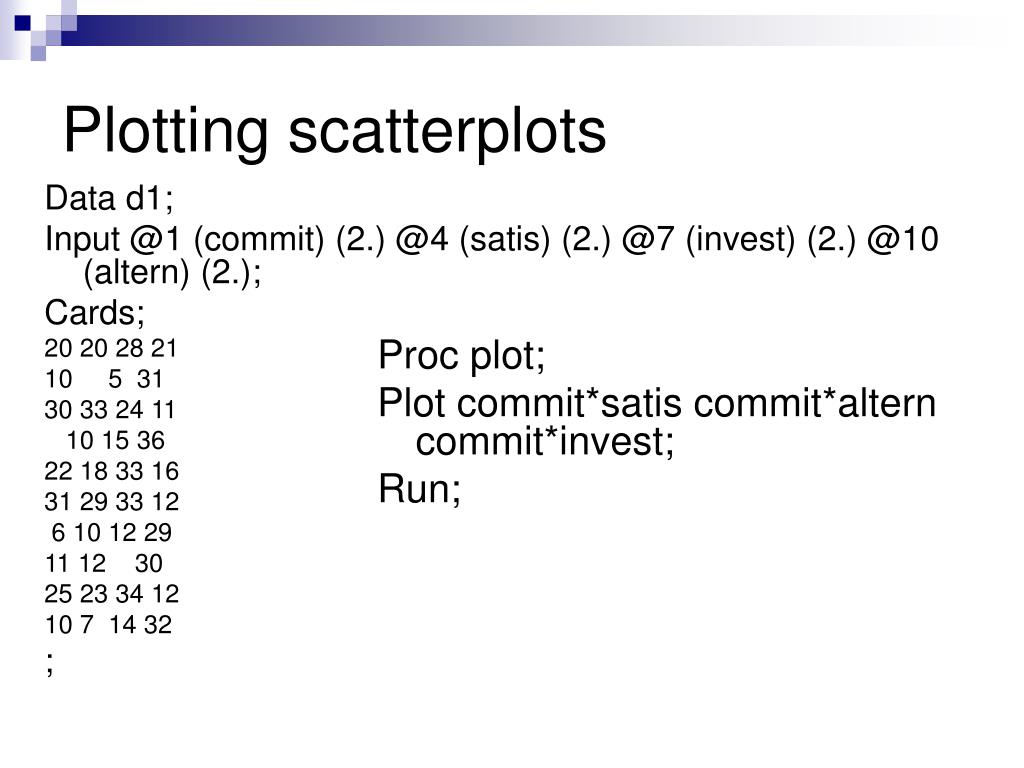Click the data row "20 20 28 21"

110,349
